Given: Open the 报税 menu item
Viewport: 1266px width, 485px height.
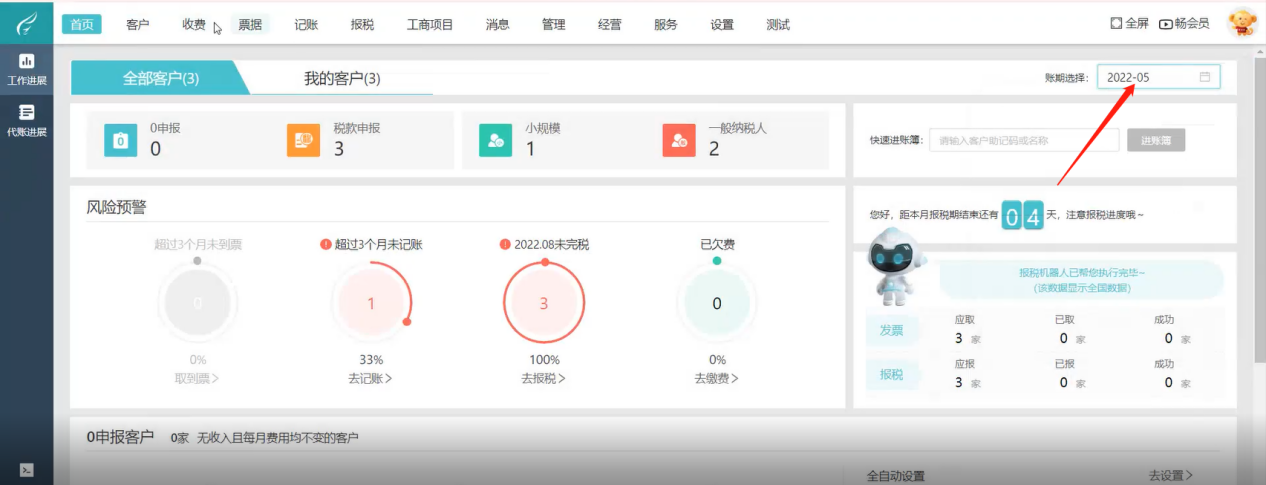Looking at the screenshot, I should click(362, 24).
